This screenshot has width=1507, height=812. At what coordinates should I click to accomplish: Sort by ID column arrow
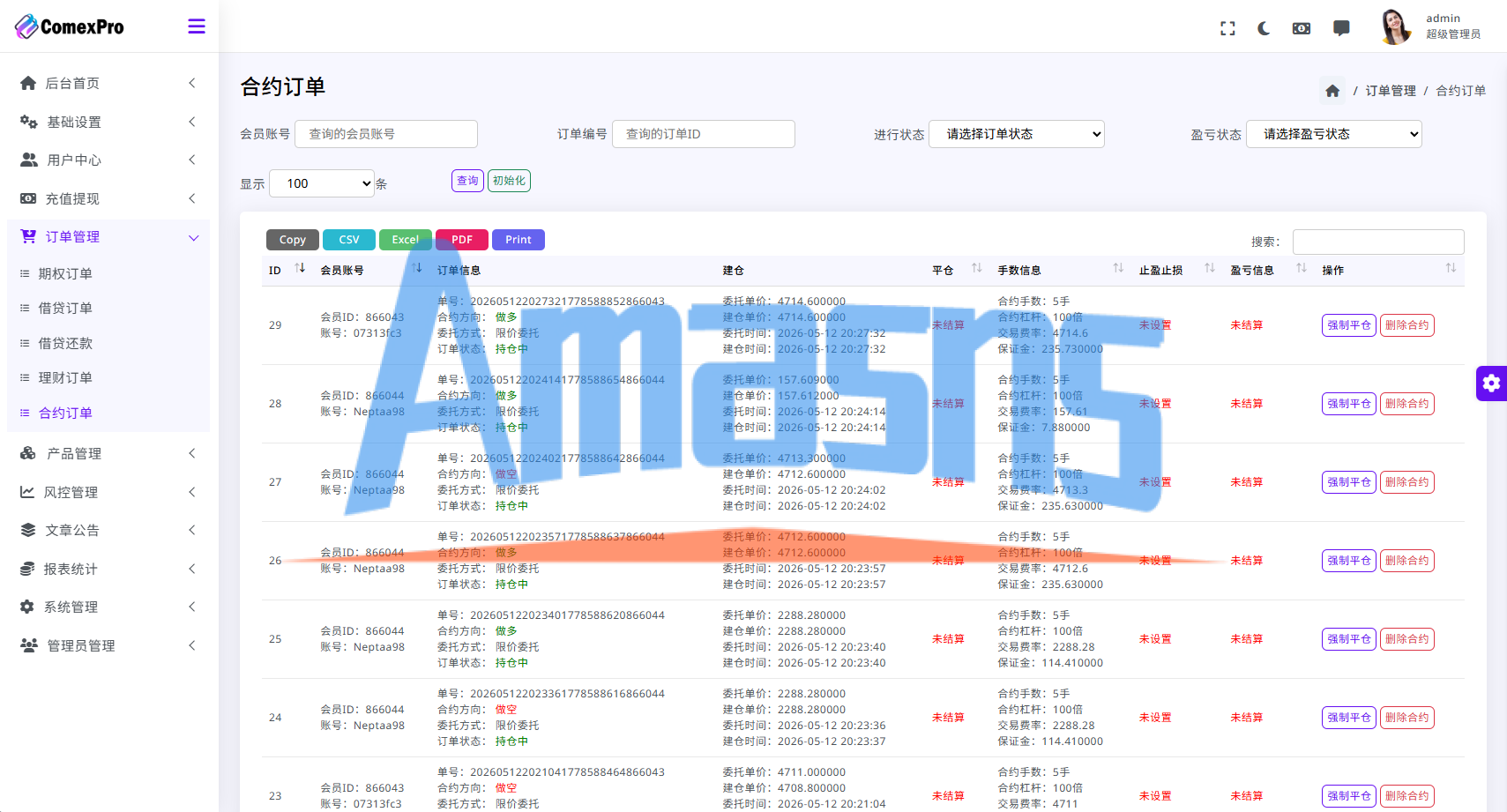click(300, 268)
